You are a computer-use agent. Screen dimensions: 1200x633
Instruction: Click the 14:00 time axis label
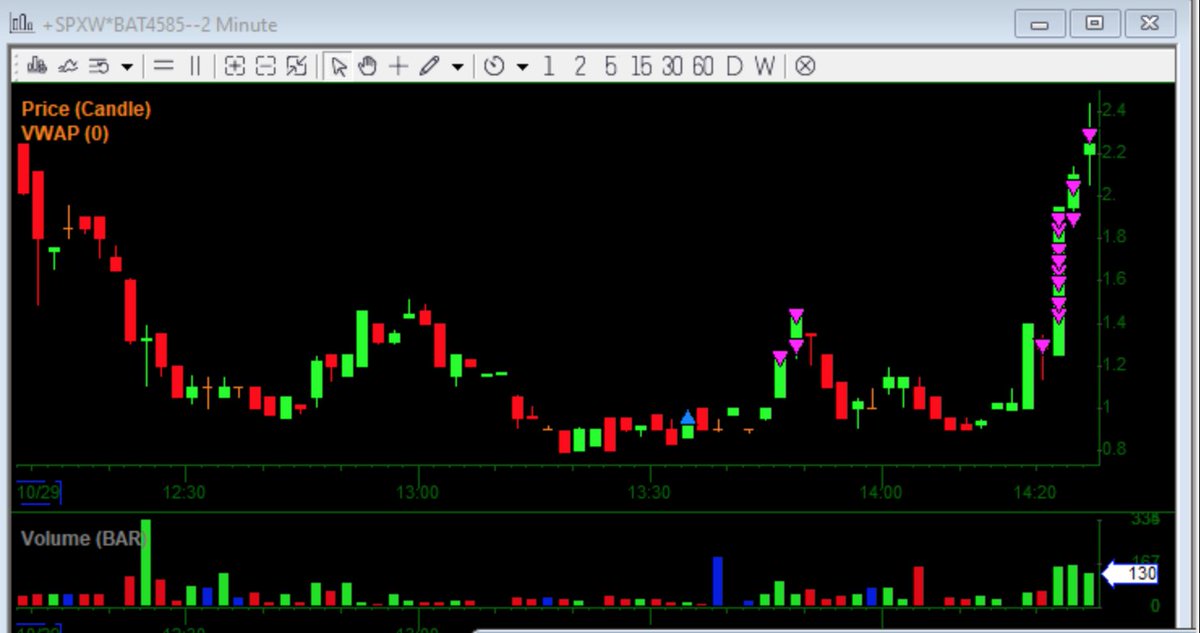pos(881,492)
